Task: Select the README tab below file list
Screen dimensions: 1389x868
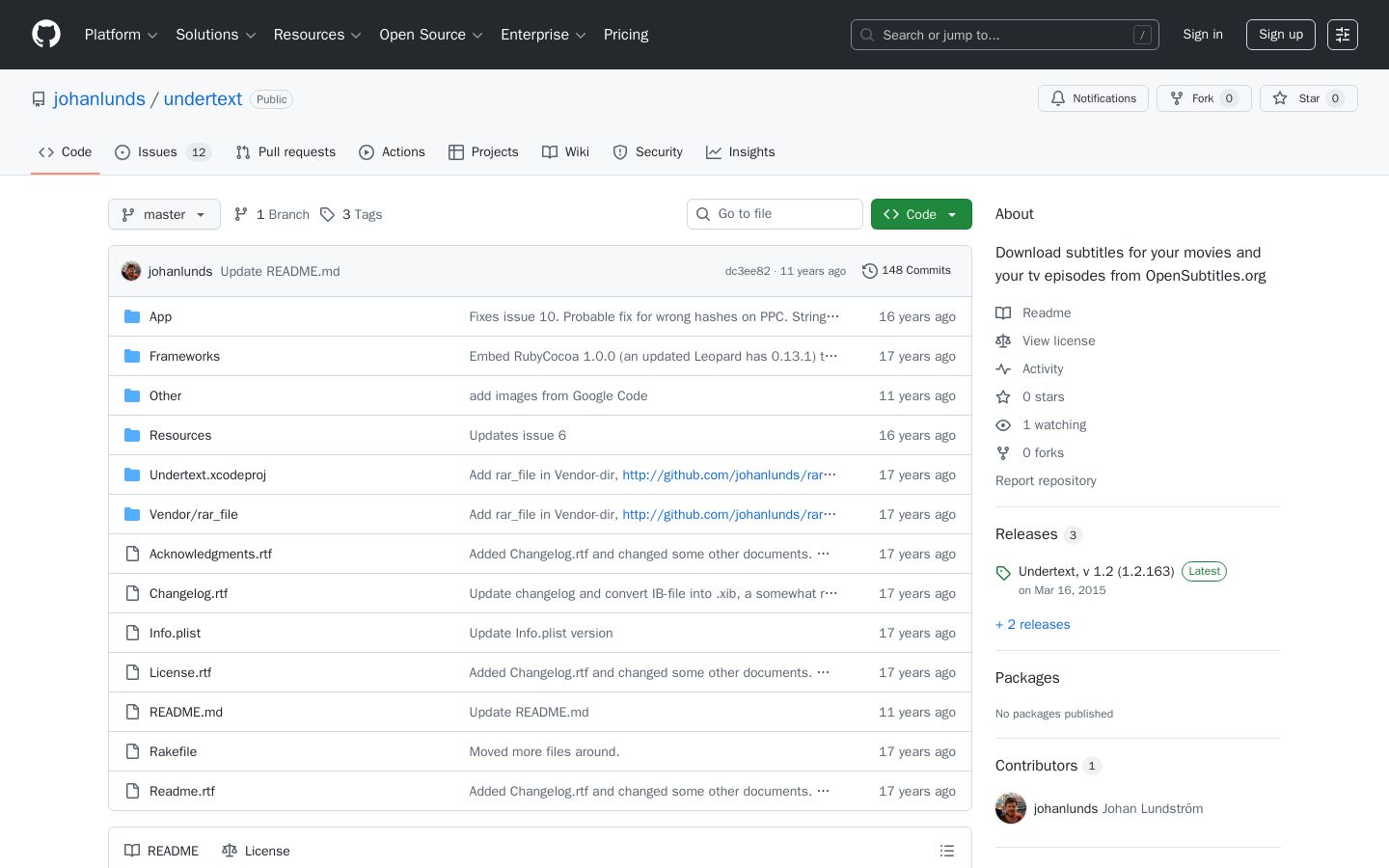Action: click(161, 851)
